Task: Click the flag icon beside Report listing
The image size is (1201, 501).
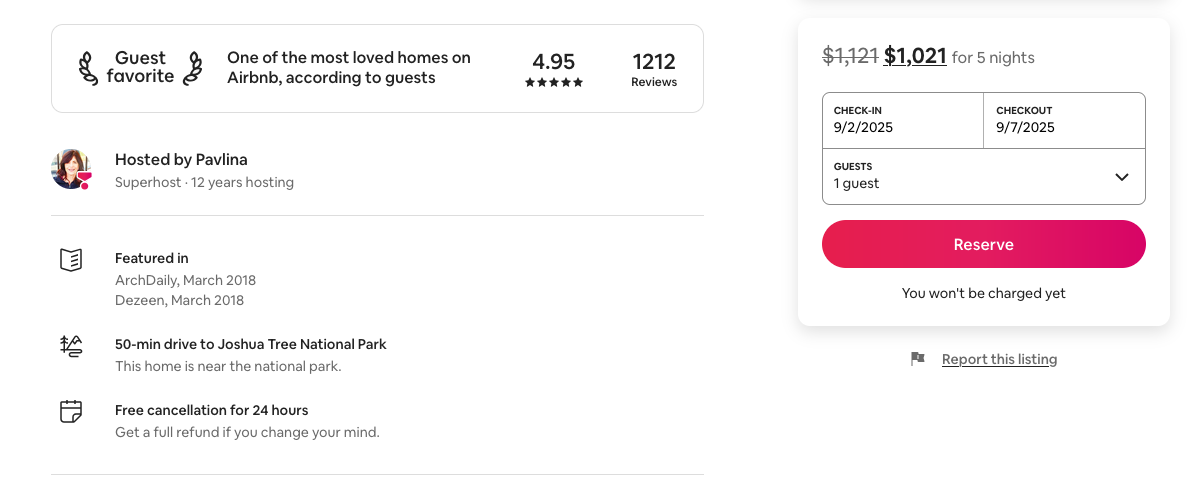Action: [917, 359]
